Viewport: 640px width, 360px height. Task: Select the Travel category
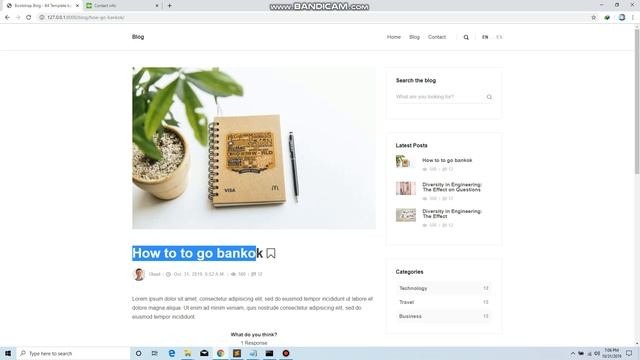pos(443,302)
